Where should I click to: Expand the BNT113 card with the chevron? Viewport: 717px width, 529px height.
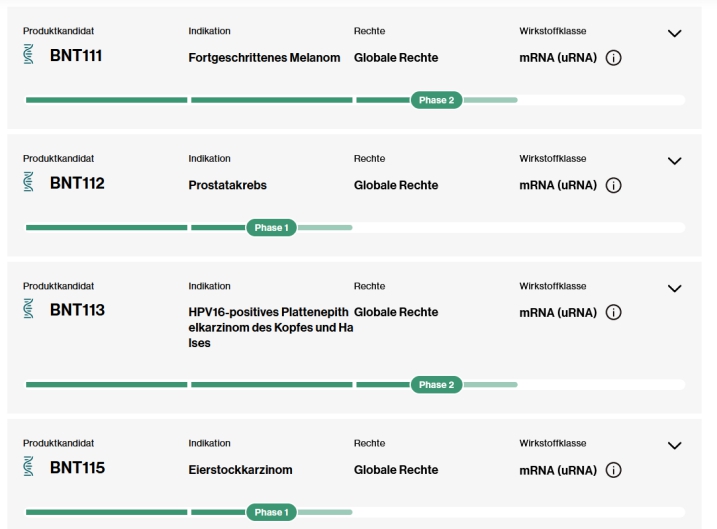point(674,288)
